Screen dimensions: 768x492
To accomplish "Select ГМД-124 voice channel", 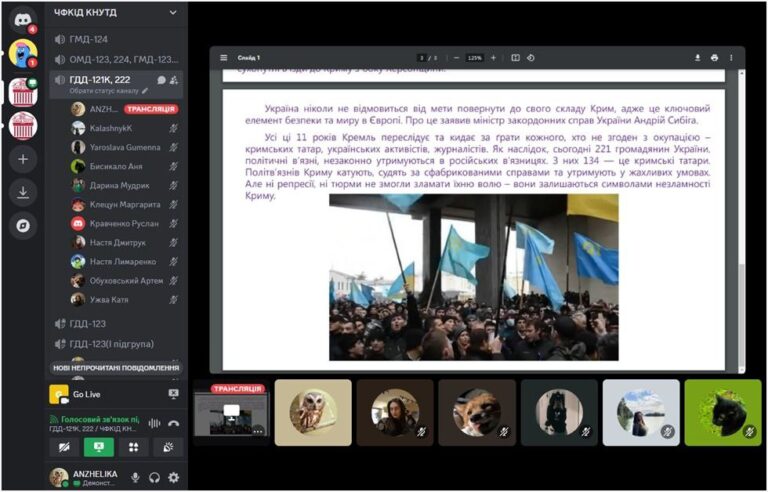I will 88,39.
